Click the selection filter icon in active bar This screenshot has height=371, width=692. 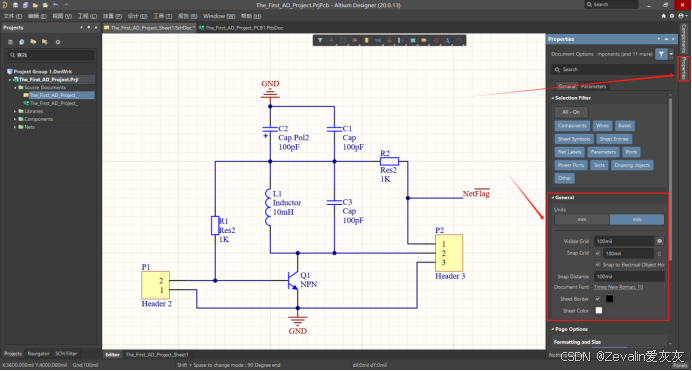pyautogui.click(x=320, y=40)
